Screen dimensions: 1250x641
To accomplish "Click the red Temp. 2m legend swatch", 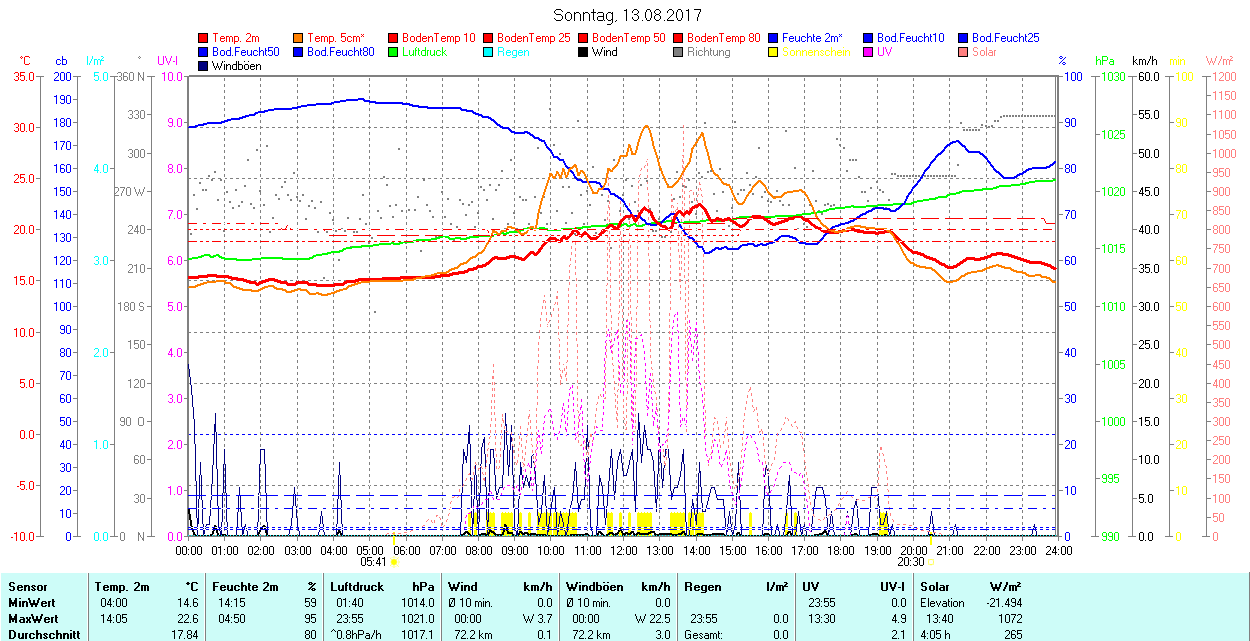I will coord(204,38).
